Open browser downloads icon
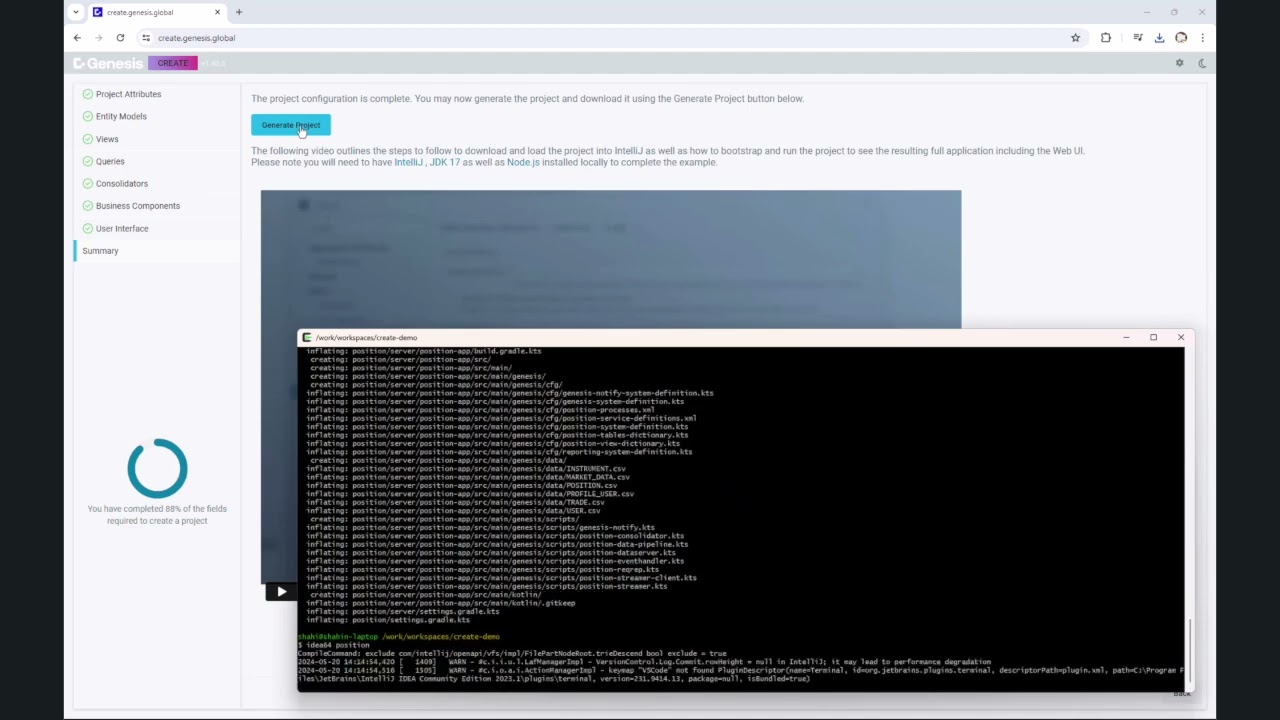1280x720 pixels. pyautogui.click(x=1159, y=38)
